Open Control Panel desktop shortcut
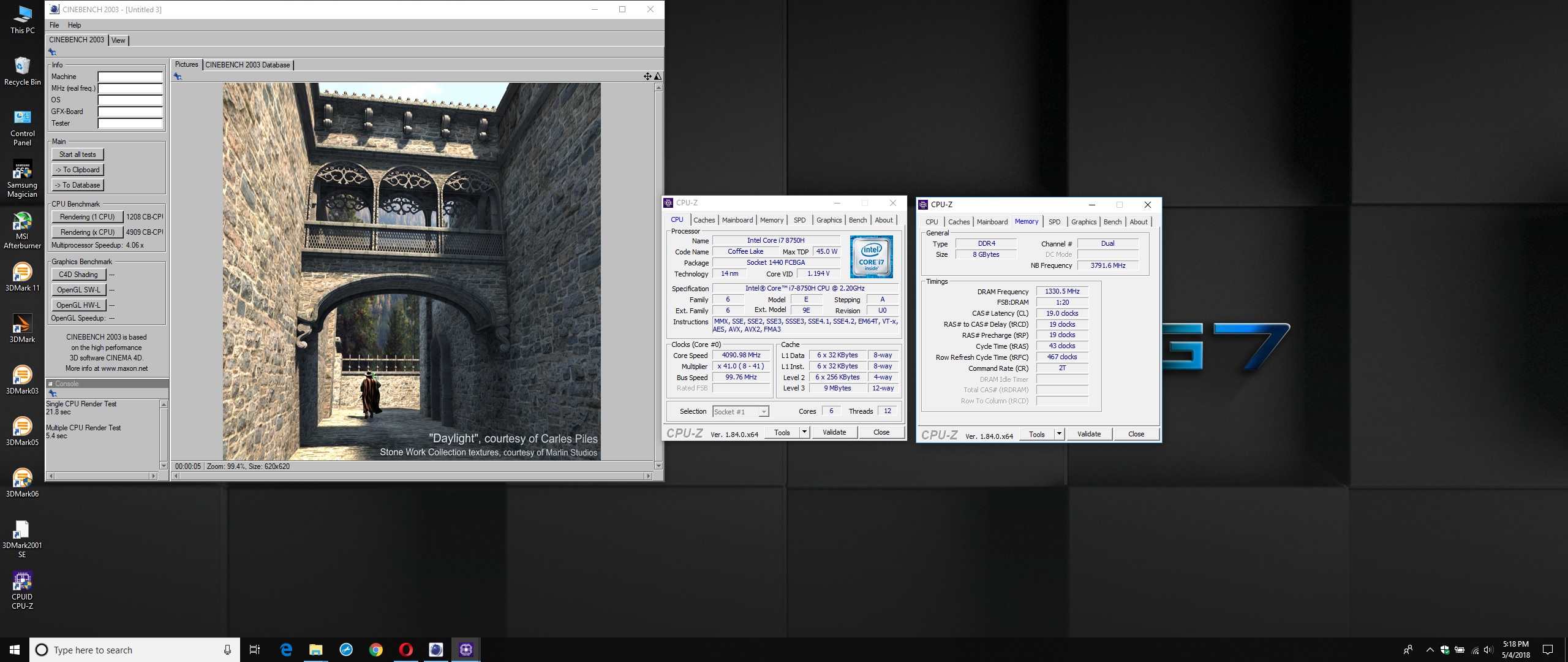 coord(22,127)
